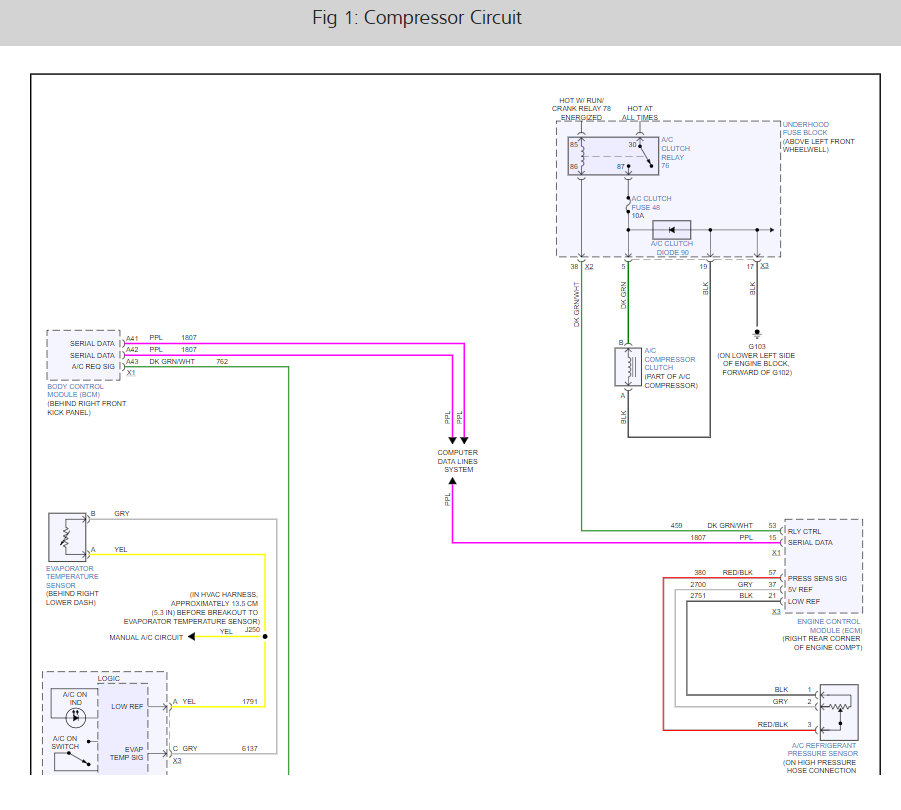The image size is (901, 810).
Task: Click the A/C compressor clutch coil symbol
Action: (x=628, y=367)
